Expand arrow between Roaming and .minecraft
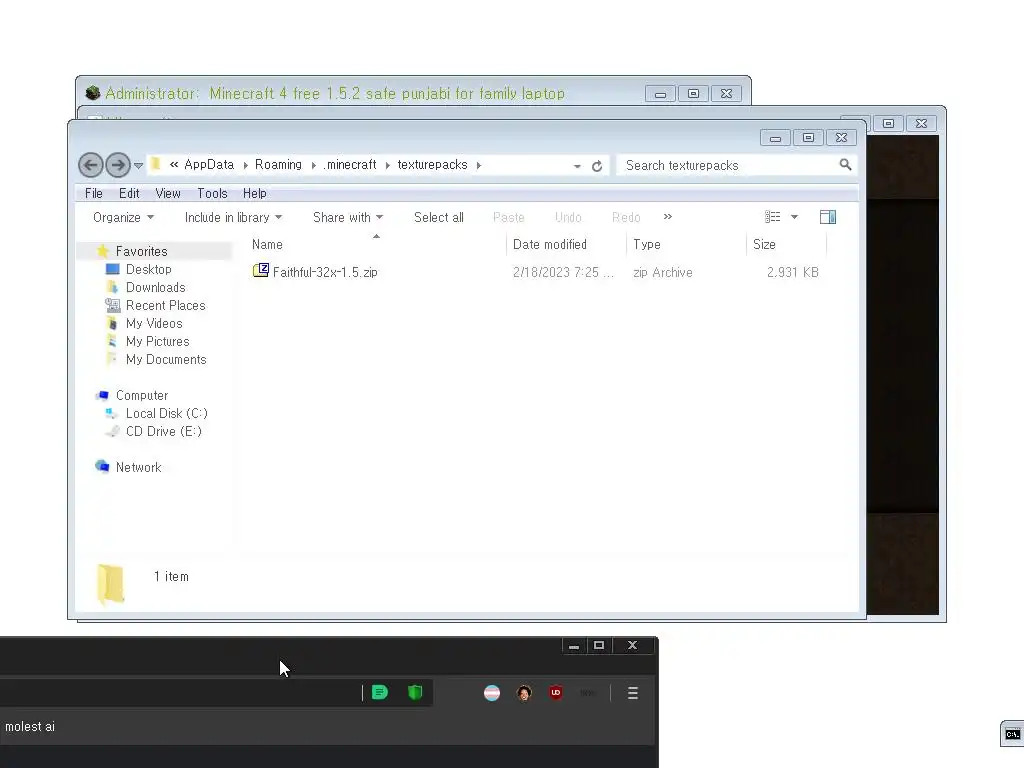1024x768 pixels. (313, 165)
